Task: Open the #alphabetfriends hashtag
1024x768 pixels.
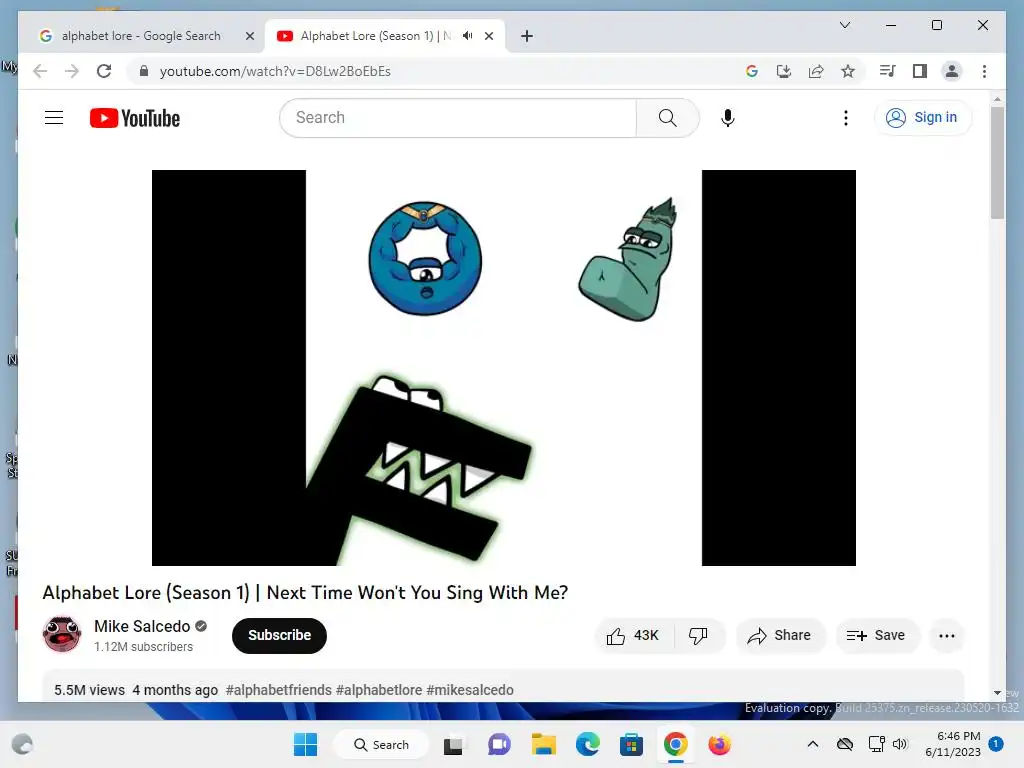Action: pyautogui.click(x=279, y=690)
